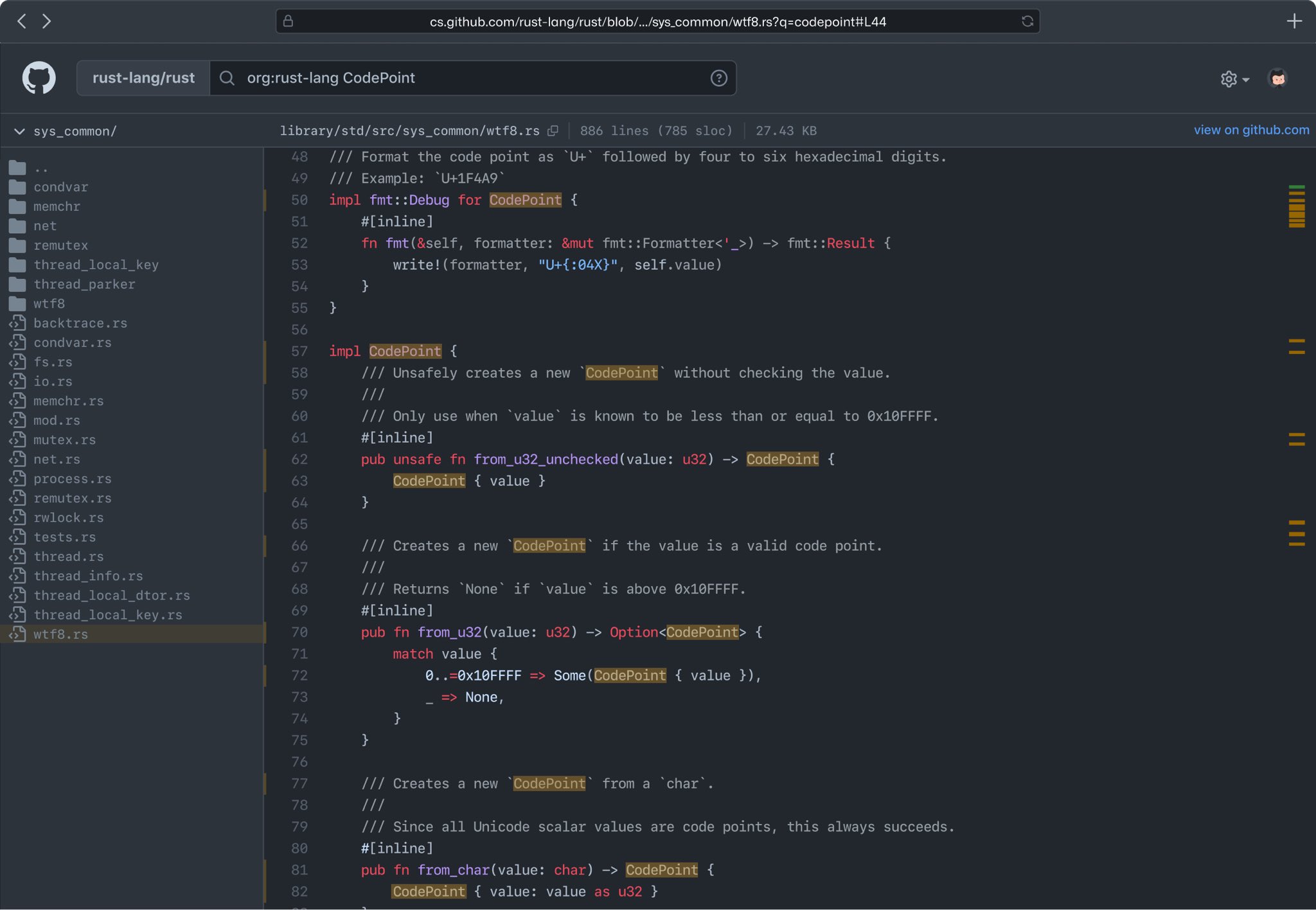
Task: Click the file icon beside backtrace.rs
Action: point(17,323)
